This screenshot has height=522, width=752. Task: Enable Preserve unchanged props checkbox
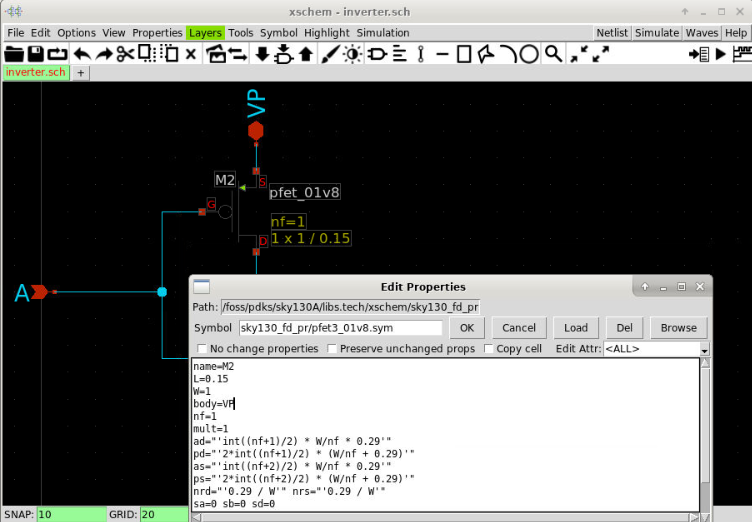pyautogui.click(x=332, y=348)
